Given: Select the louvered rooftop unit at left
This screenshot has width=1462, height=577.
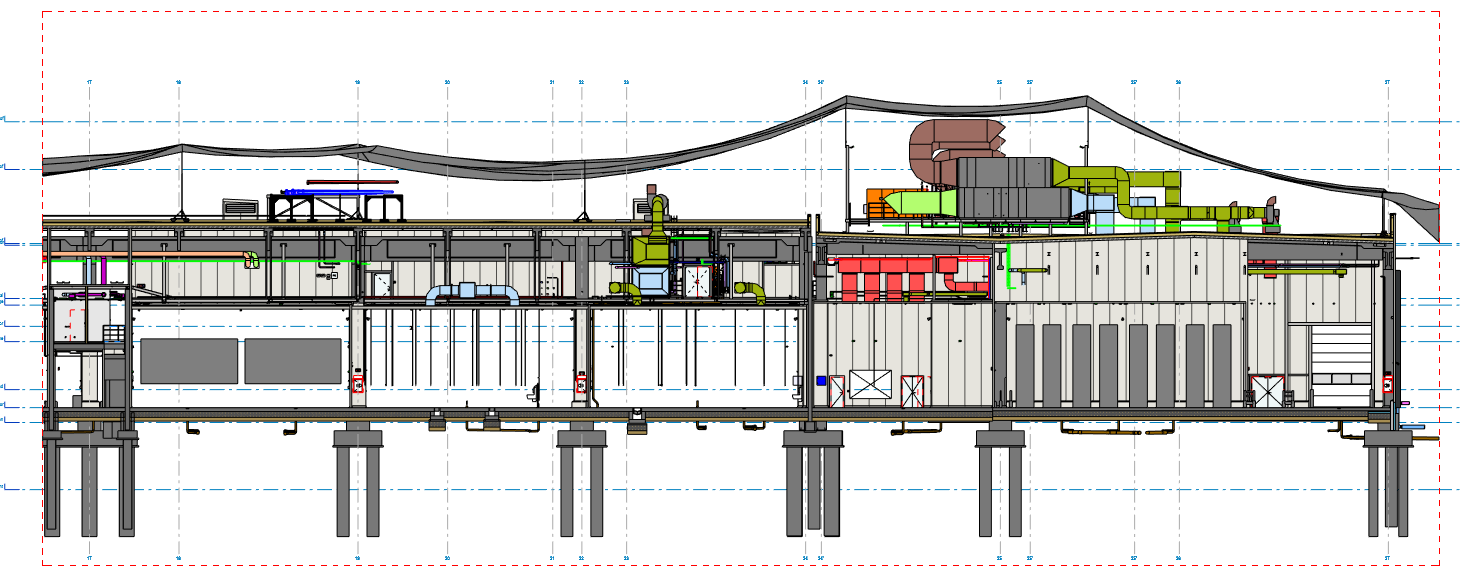Looking at the screenshot, I should point(240,208).
